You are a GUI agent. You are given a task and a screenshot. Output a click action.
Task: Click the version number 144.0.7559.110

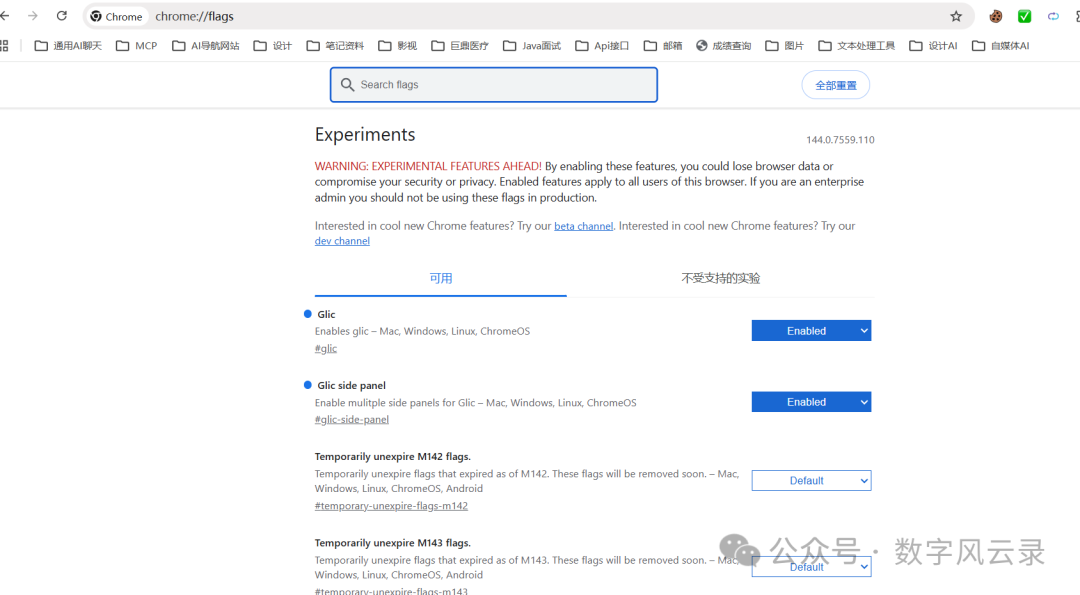[x=840, y=140]
